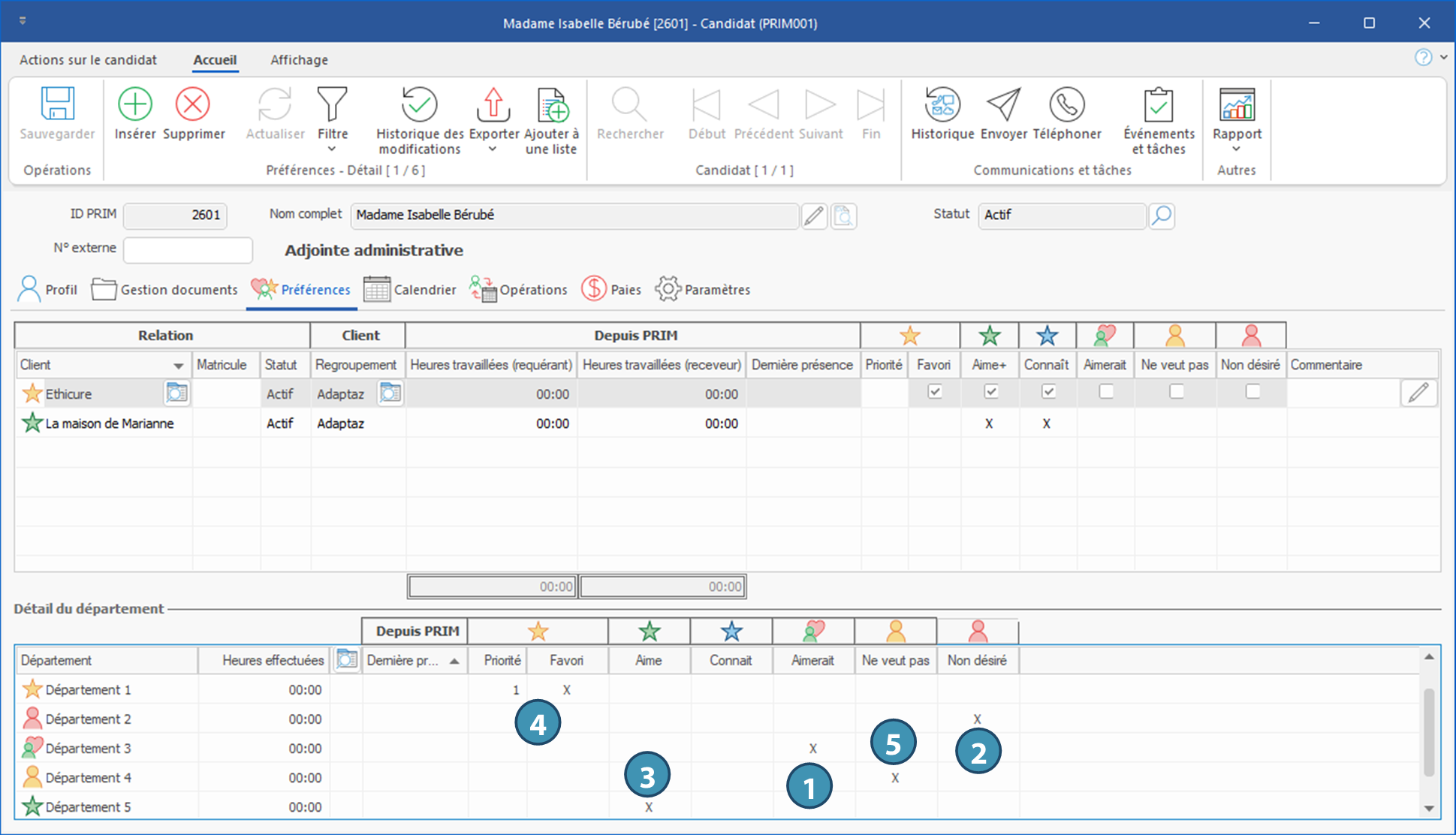Click Ajouter à une liste icon
Image resolution: width=1456 pixels, height=835 pixels.
tap(552, 104)
